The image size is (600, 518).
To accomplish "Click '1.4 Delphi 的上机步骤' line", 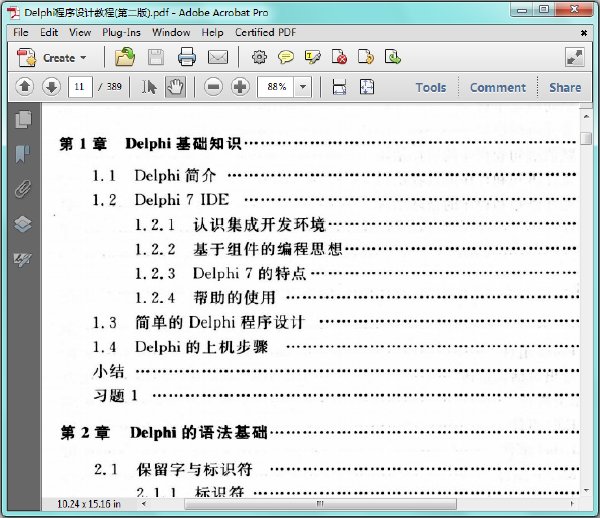I will click(x=180, y=347).
